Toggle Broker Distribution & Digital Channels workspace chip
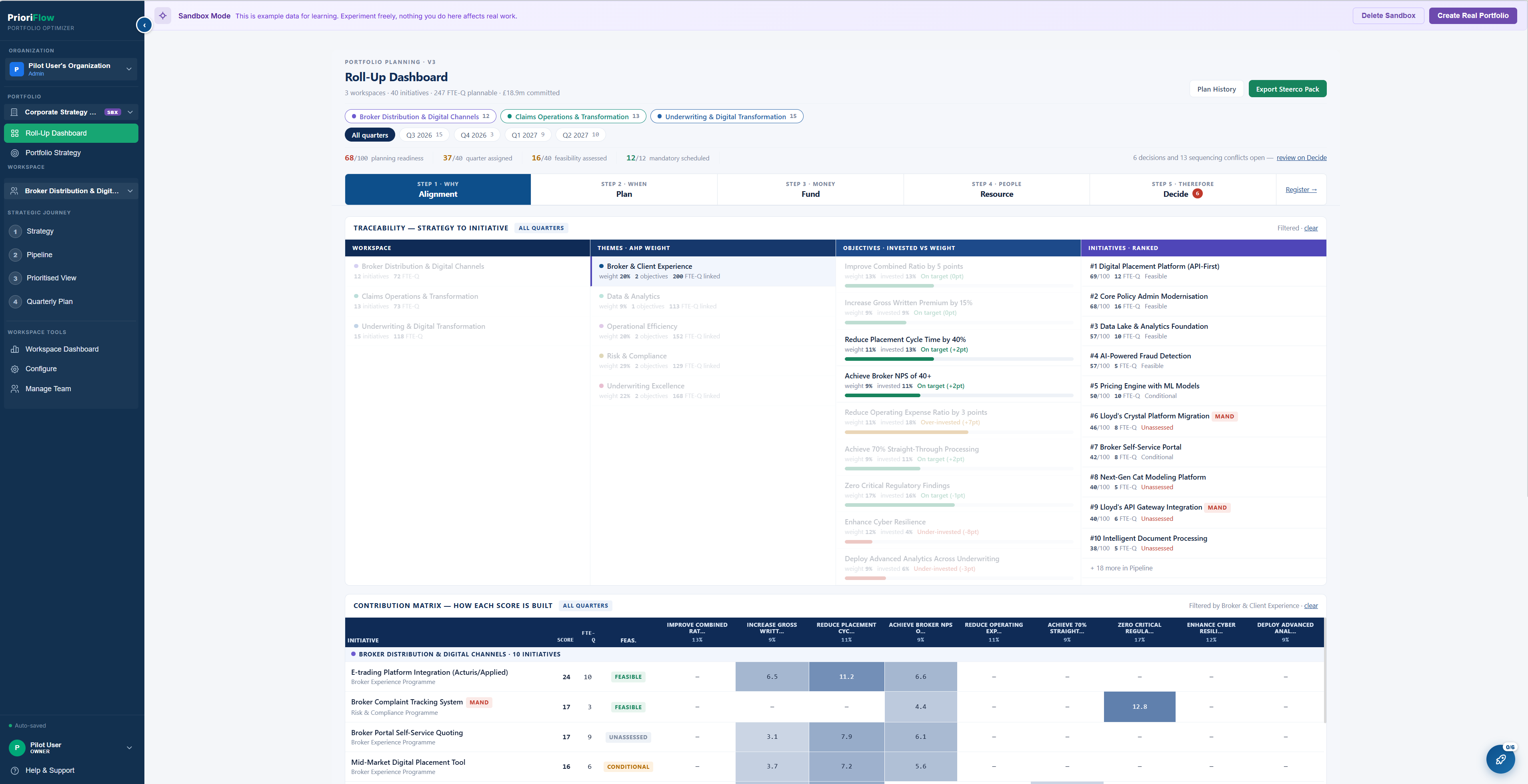This screenshot has height=784, width=1528. pyautogui.click(x=420, y=117)
